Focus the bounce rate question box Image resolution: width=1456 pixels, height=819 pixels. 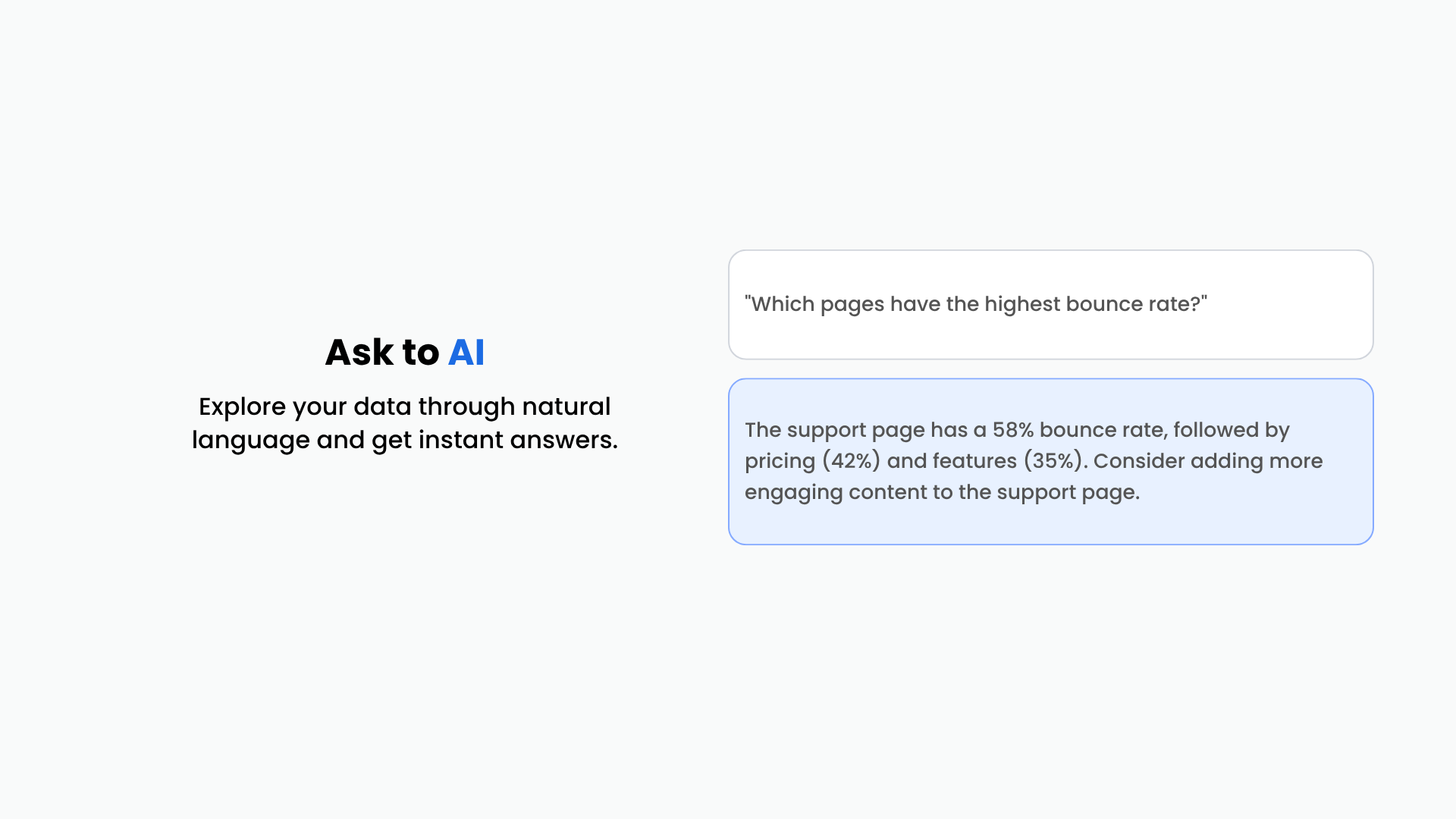coord(1051,305)
